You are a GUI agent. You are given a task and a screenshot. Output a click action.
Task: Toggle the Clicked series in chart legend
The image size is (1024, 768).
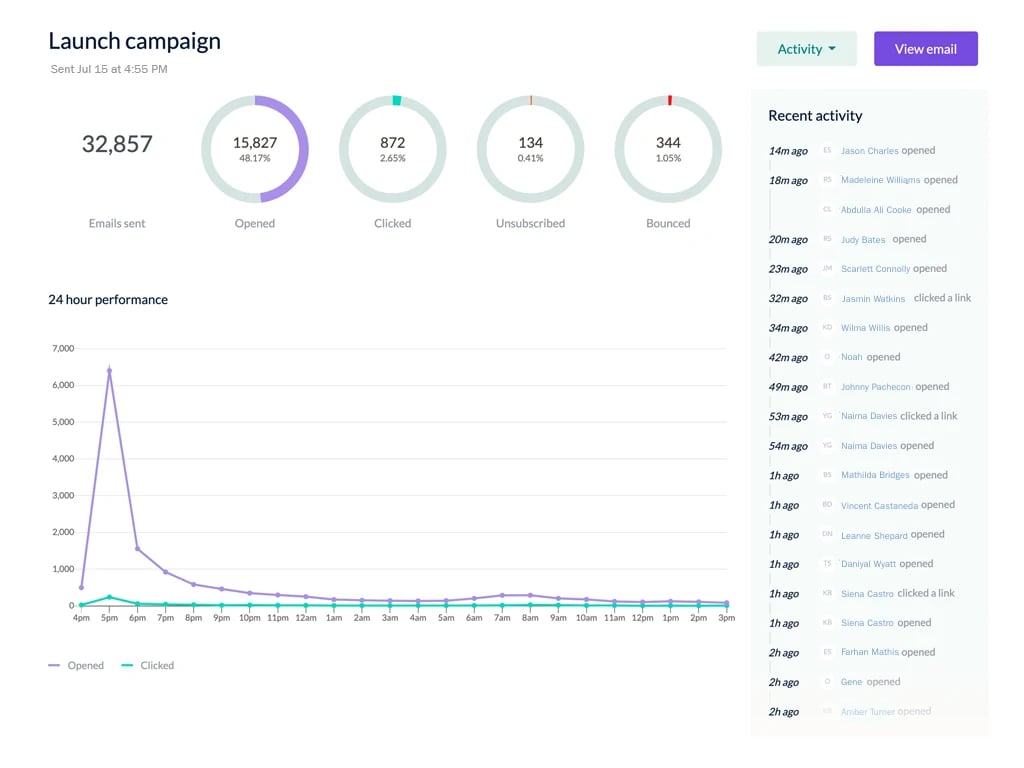click(148, 665)
